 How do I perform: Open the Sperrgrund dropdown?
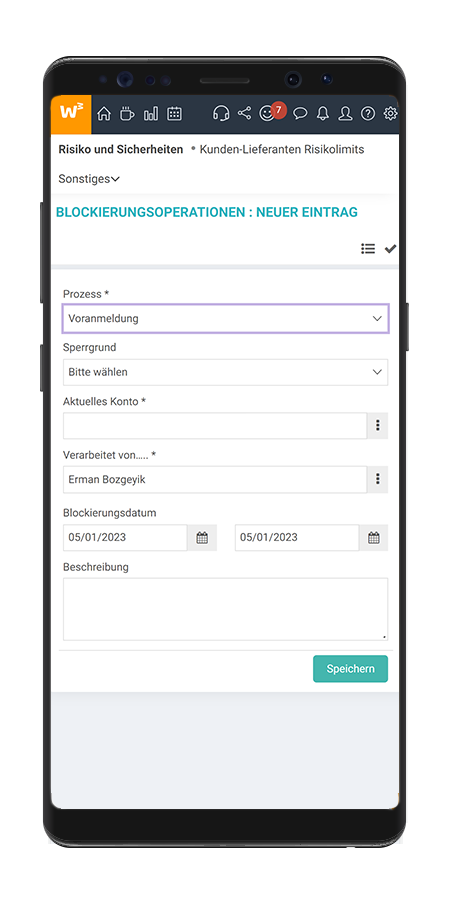pos(225,372)
